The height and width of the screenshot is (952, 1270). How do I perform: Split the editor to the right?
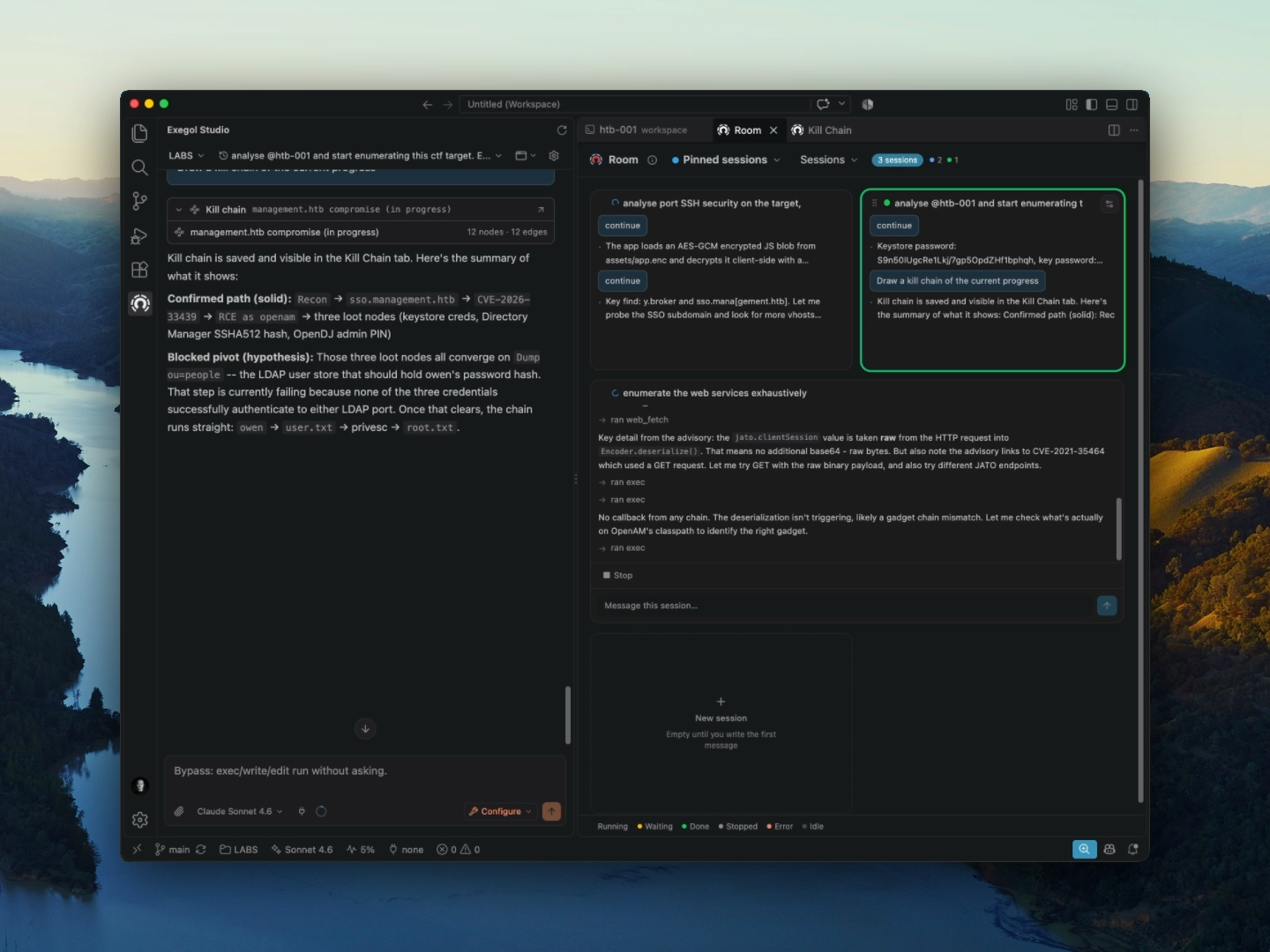[1114, 130]
